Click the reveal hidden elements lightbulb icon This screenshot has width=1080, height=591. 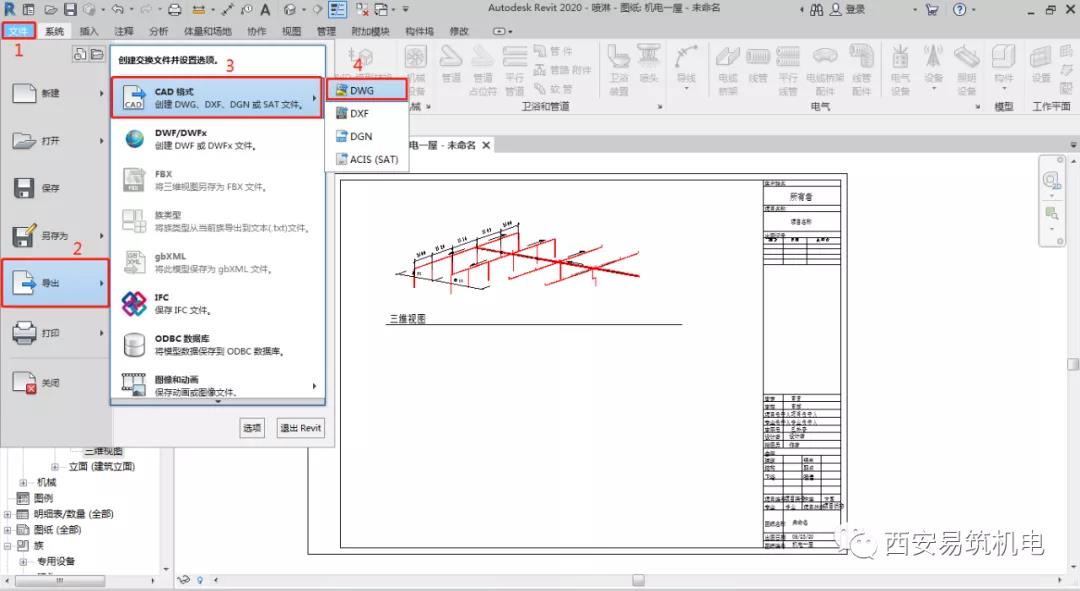click(200, 580)
